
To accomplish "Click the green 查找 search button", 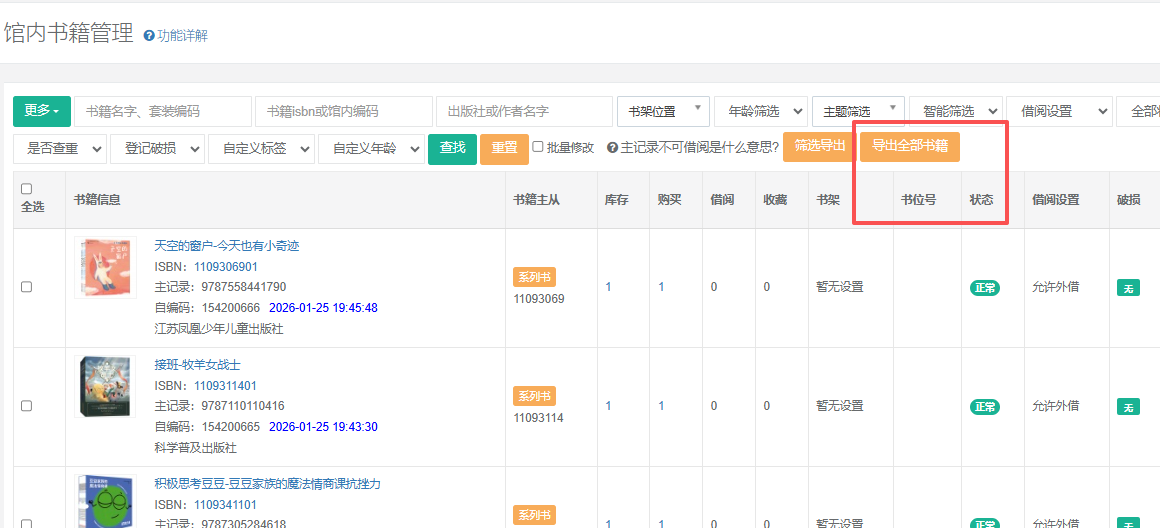I will click(452, 148).
